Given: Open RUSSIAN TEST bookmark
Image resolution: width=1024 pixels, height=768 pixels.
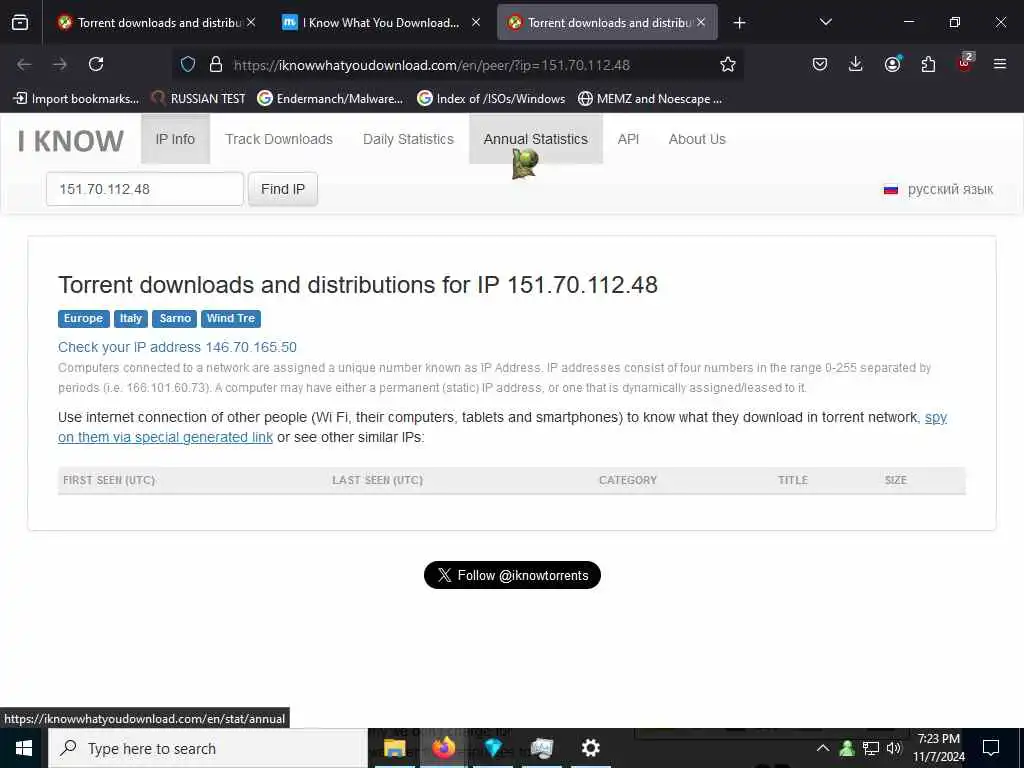Looking at the screenshot, I should pyautogui.click(x=199, y=99).
